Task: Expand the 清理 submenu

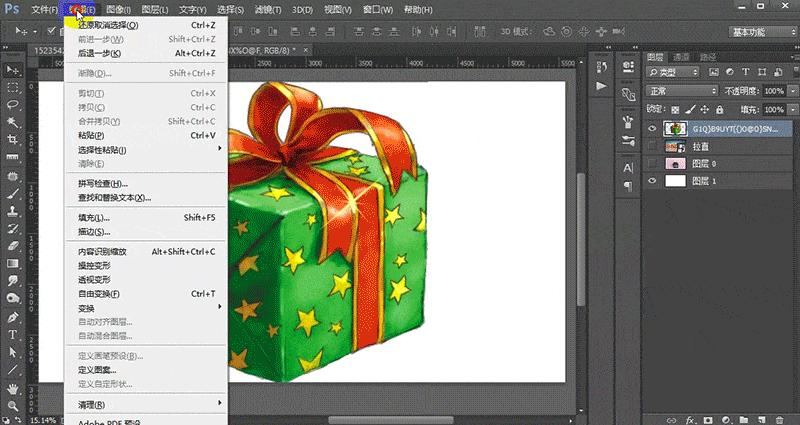Action: pyautogui.click(x=146, y=405)
